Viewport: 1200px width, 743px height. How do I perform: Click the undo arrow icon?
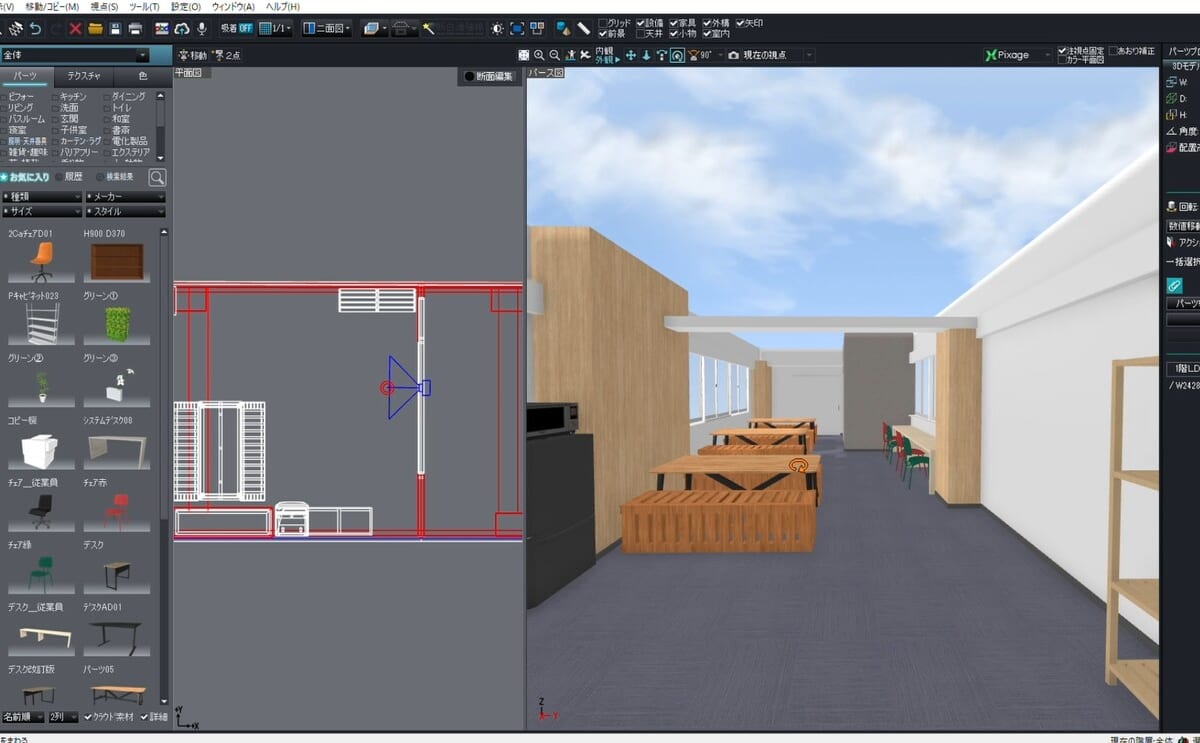[x=36, y=28]
